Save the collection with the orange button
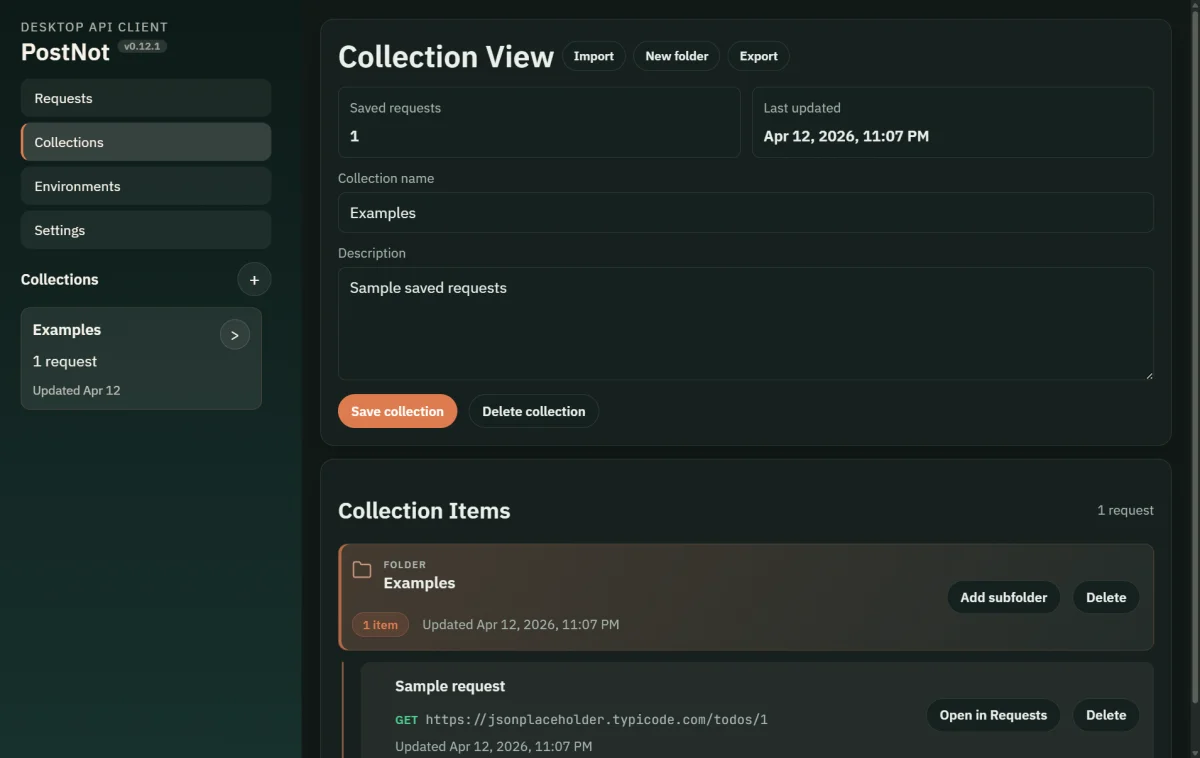 [x=397, y=411]
